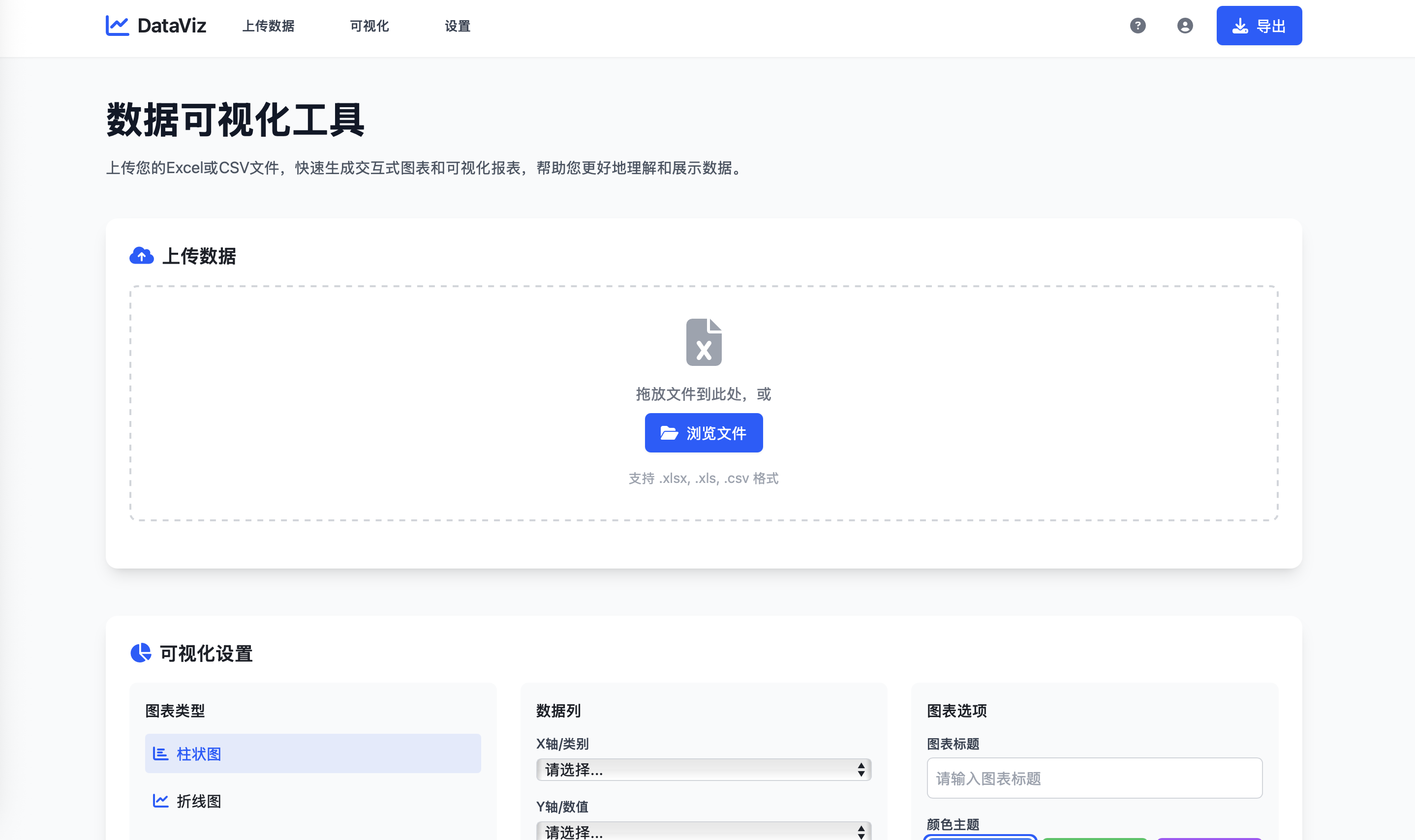This screenshot has width=1415, height=840.
Task: Click the pie chart icon beside 可视化设置
Action: click(x=141, y=653)
